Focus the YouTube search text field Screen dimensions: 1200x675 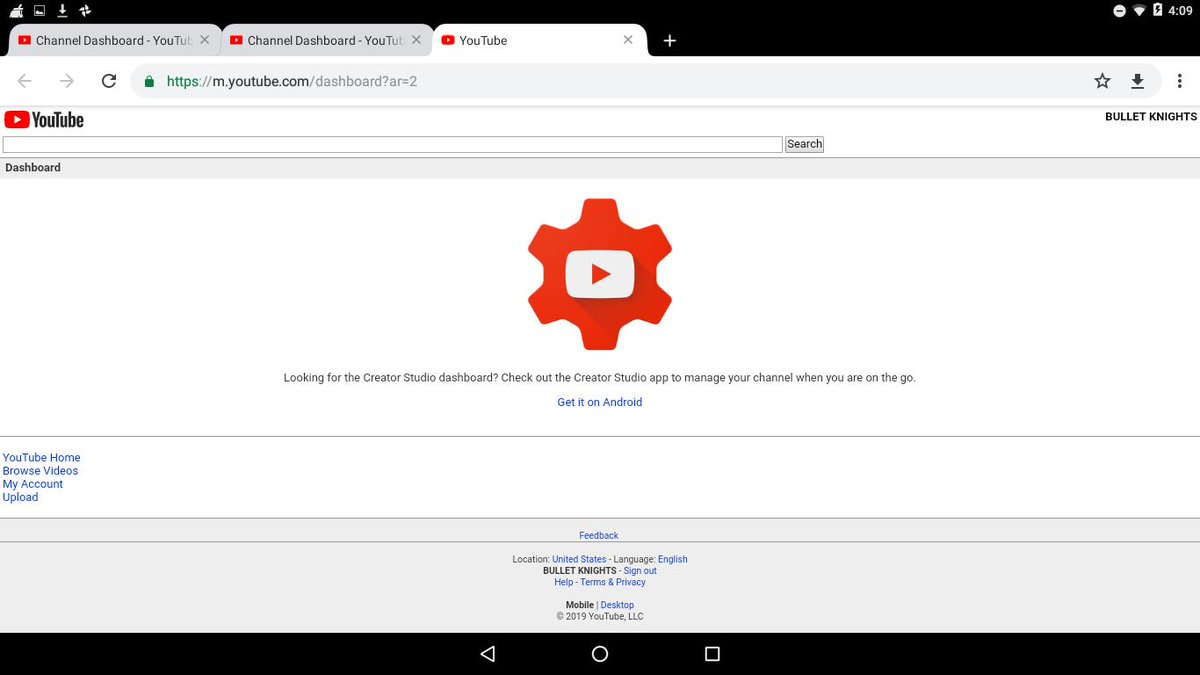(x=392, y=144)
